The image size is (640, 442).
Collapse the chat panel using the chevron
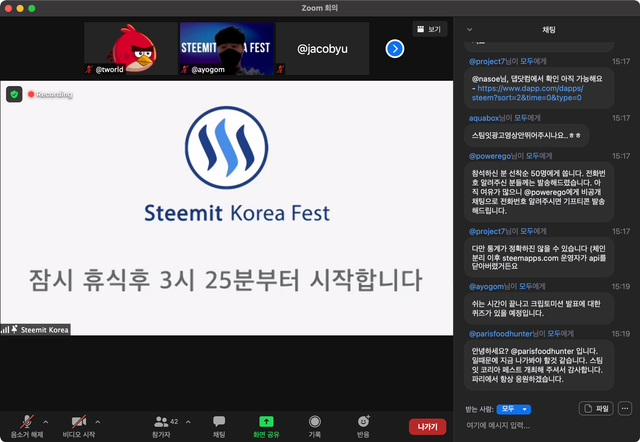tap(469, 29)
